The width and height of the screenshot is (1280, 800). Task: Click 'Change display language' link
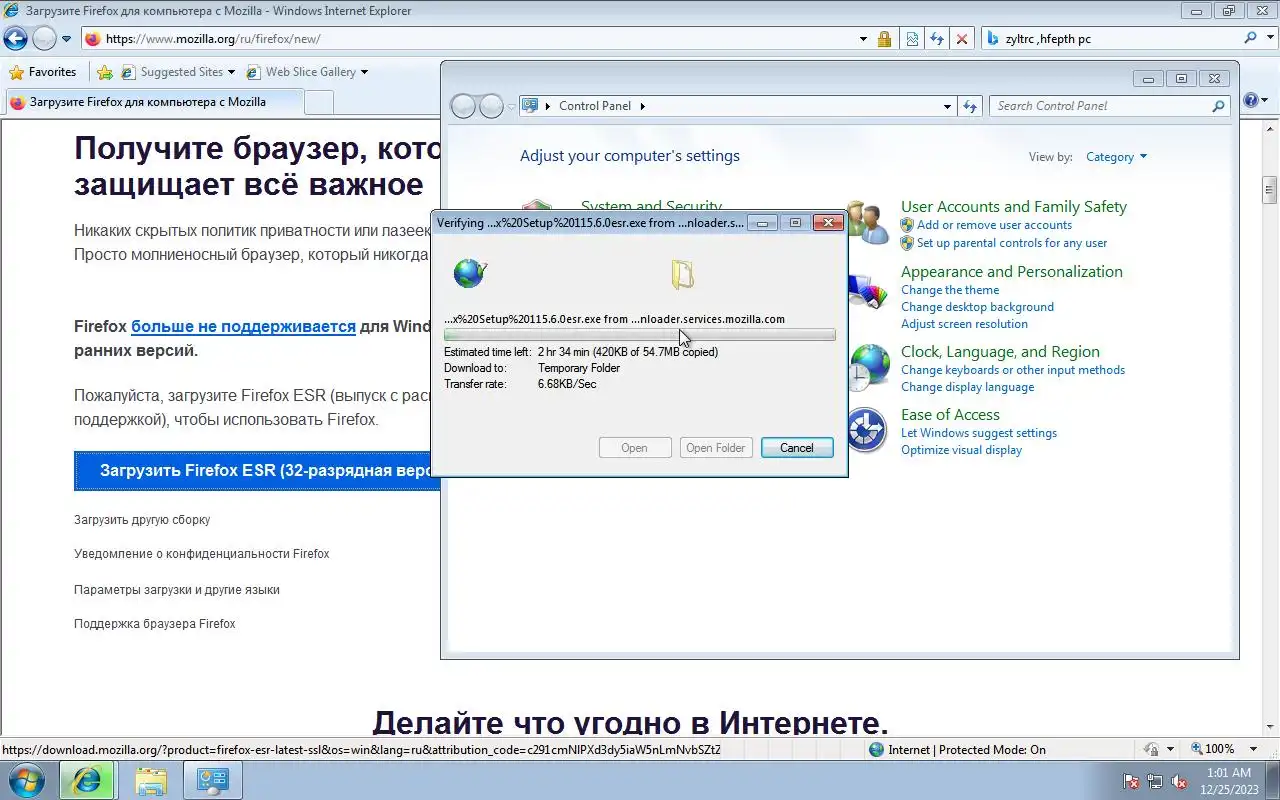tap(967, 387)
